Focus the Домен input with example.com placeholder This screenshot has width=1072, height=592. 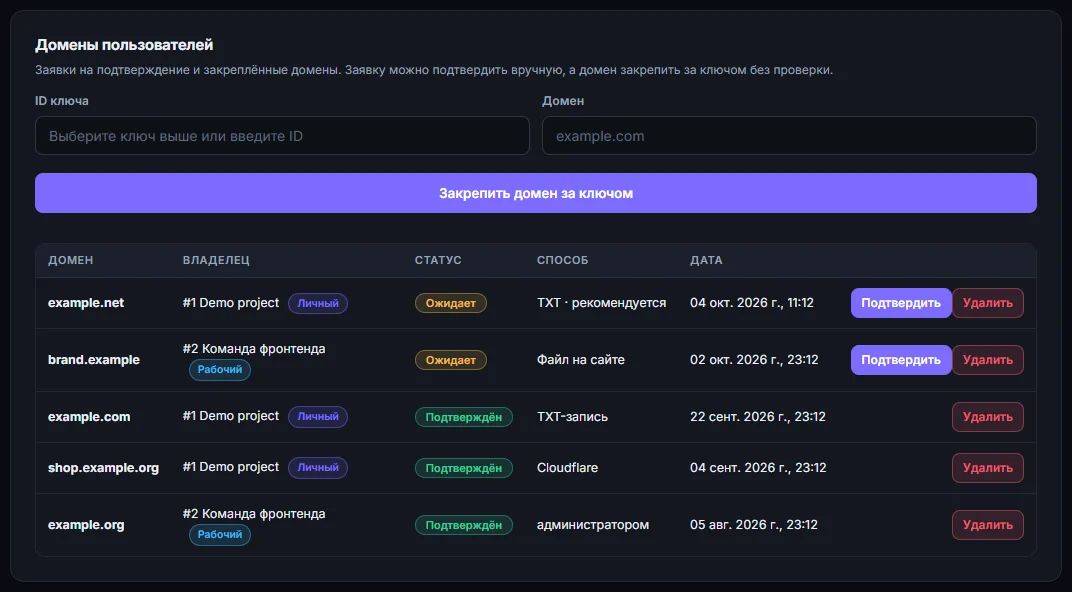(x=789, y=135)
